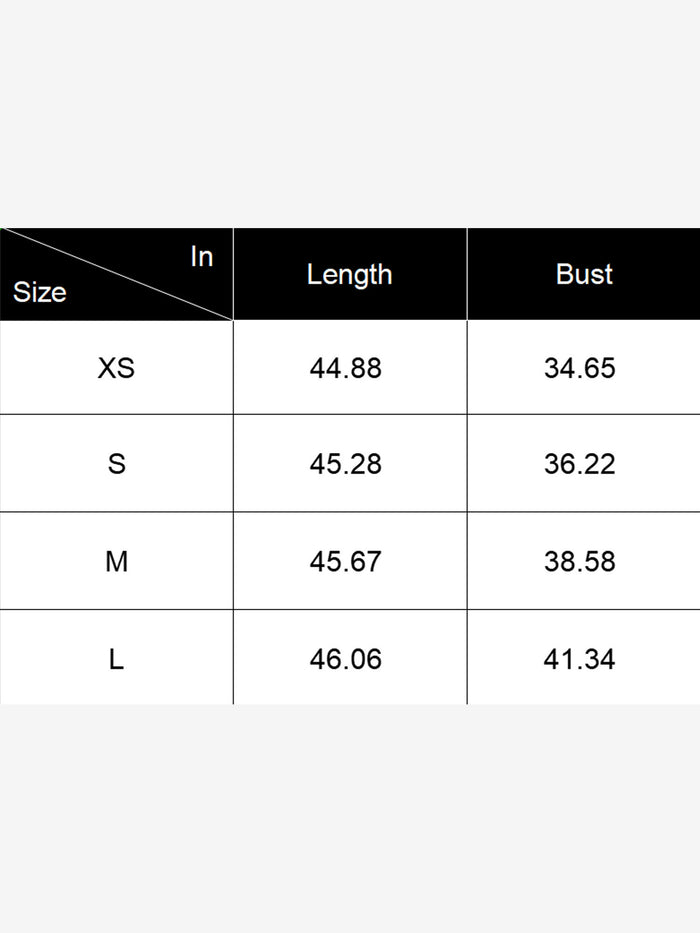
Task: Click the diagonal divider line in header cell
Action: click(116, 274)
